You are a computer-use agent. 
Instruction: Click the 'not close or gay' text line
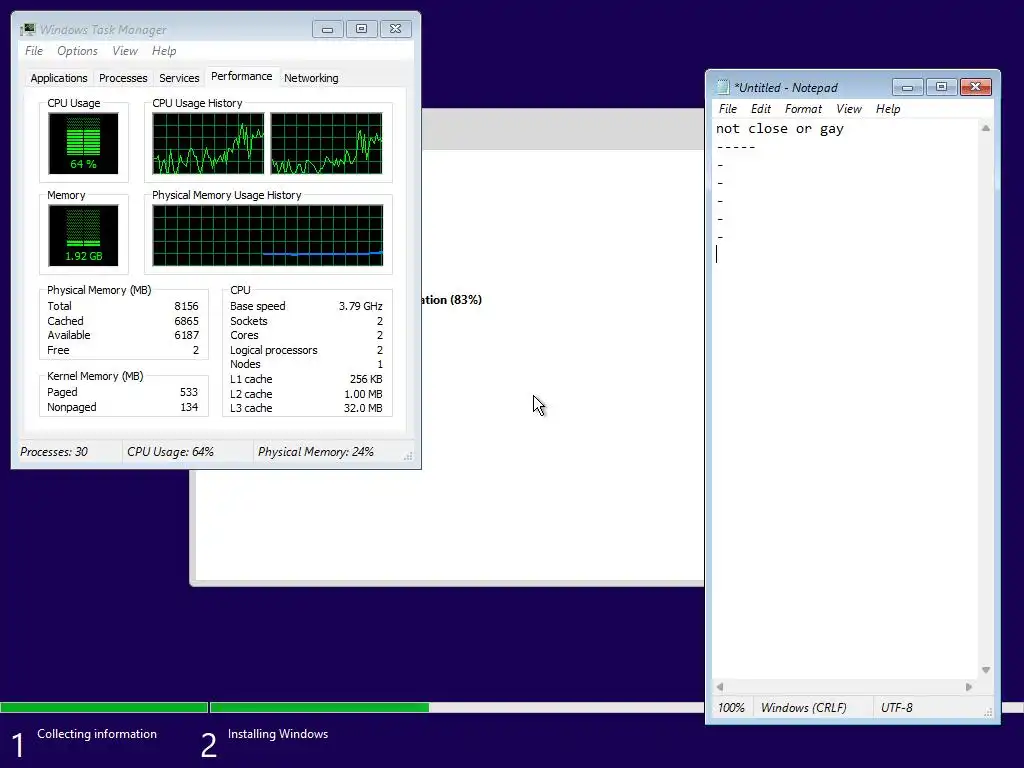click(x=780, y=129)
